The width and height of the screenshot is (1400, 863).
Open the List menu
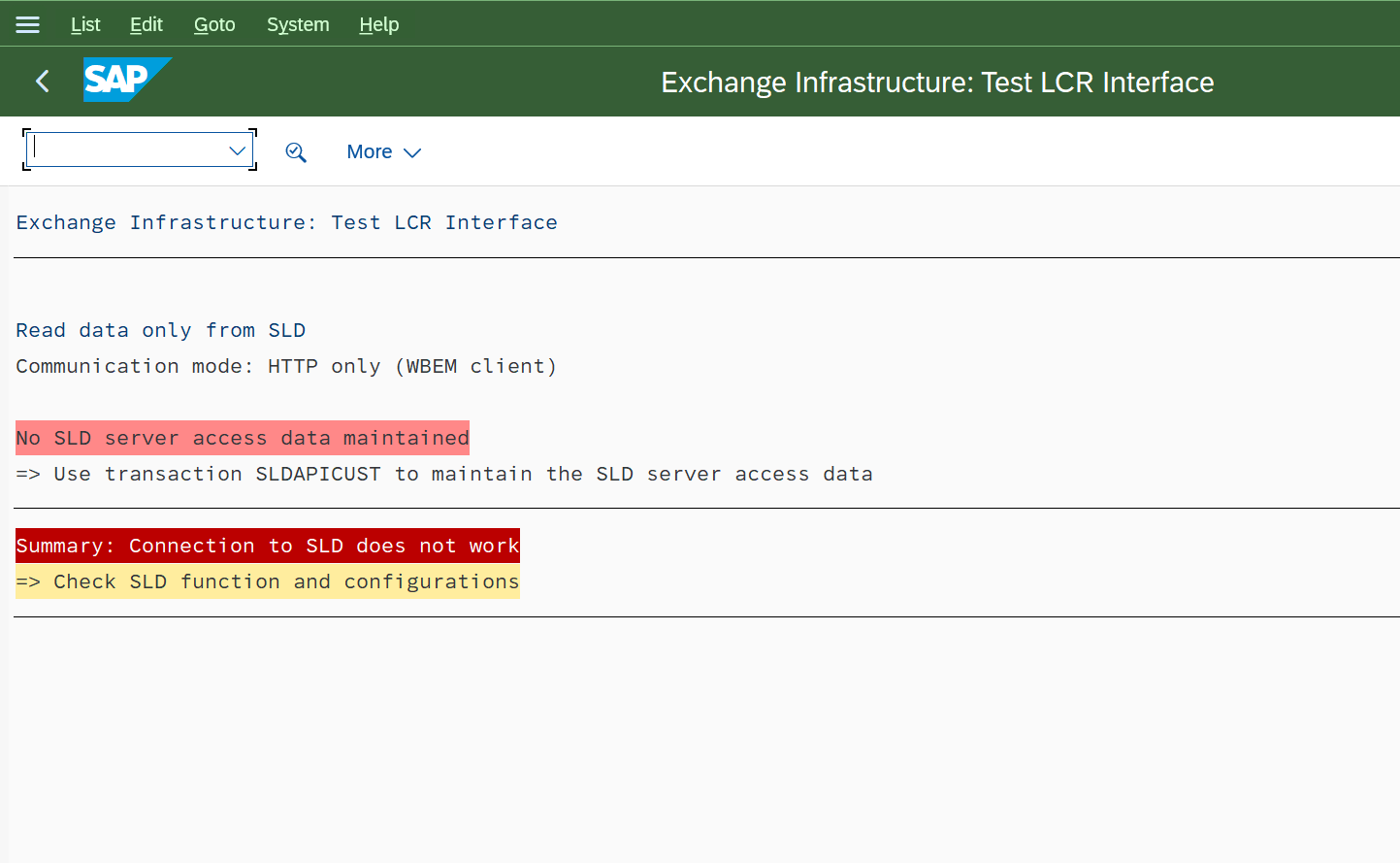coord(85,24)
